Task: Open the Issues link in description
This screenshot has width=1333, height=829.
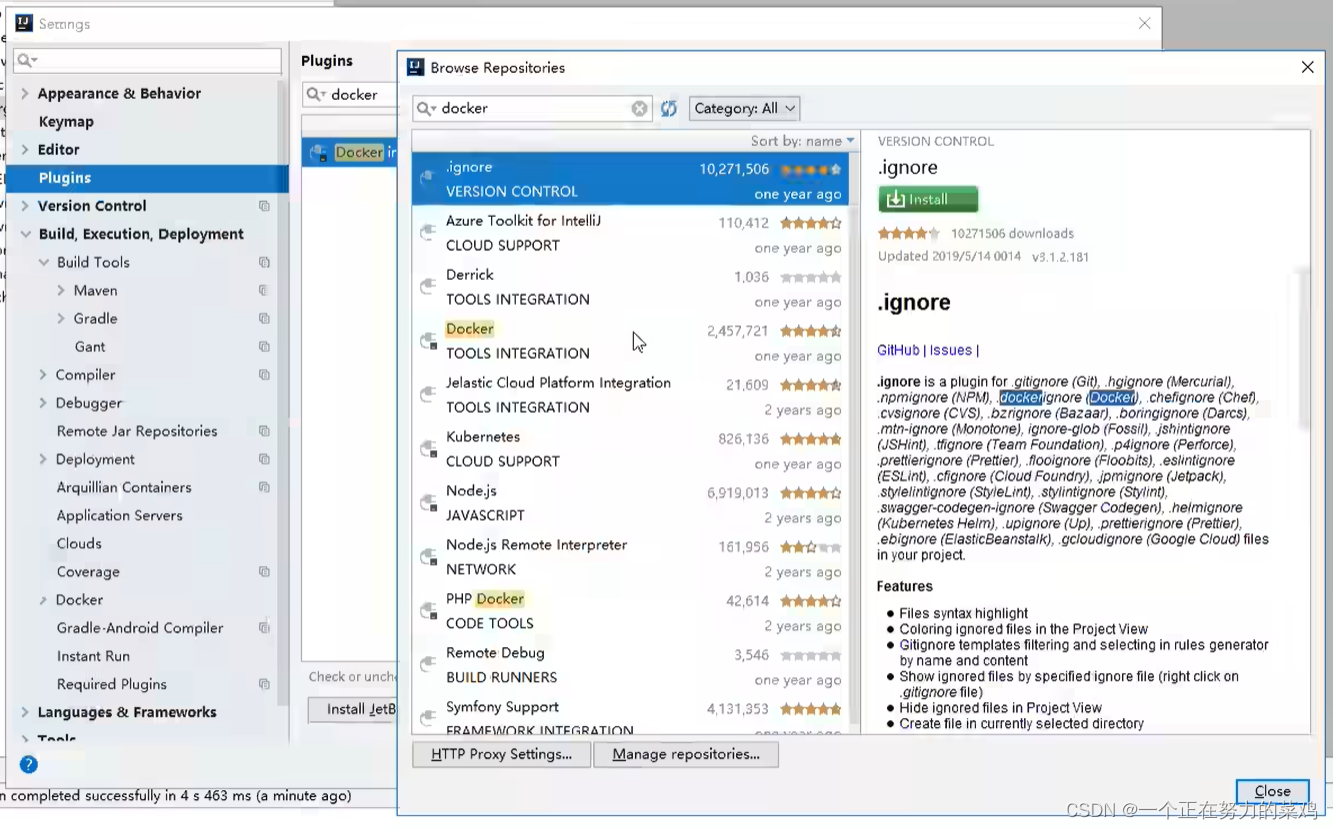Action: click(x=951, y=350)
